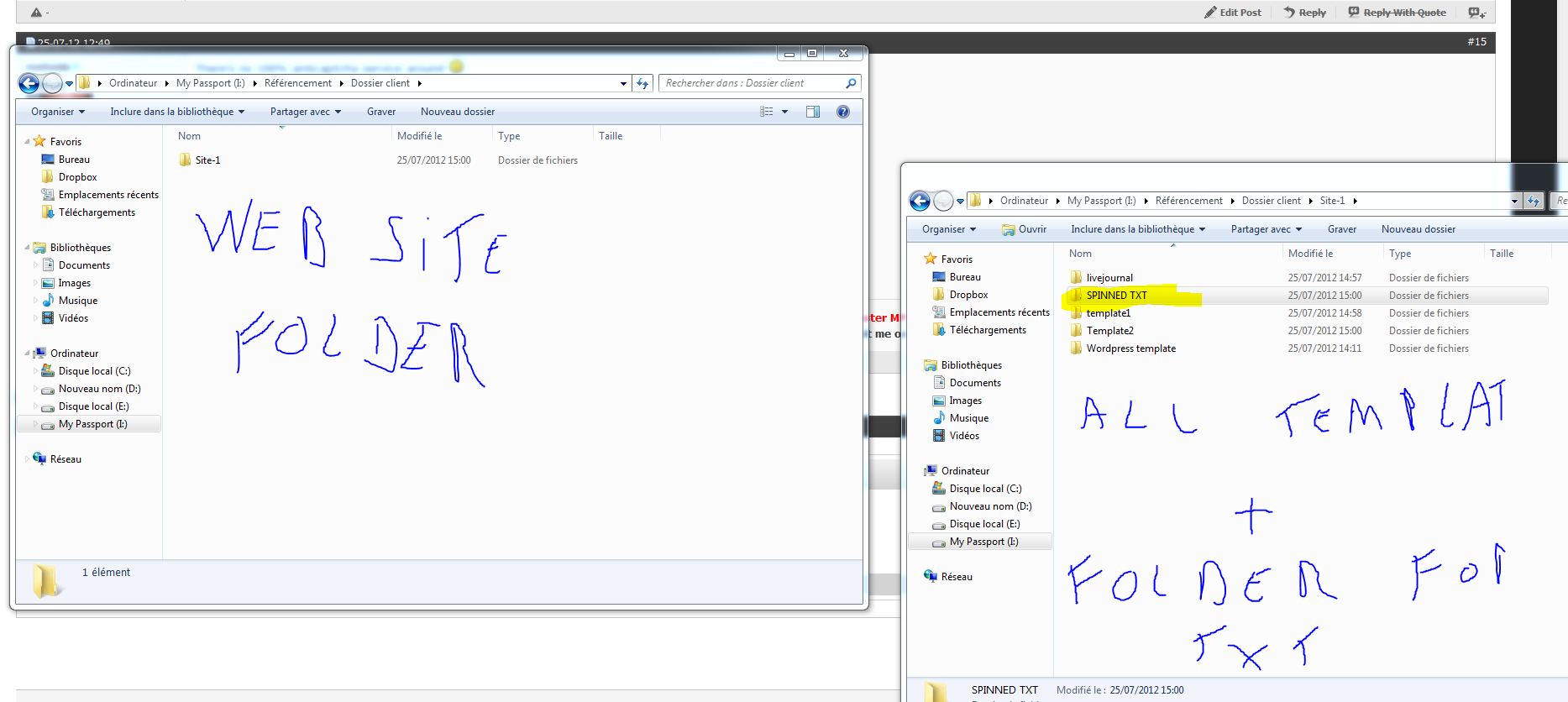This screenshot has width=1568, height=702.
Task: Open Vidéos library in Dossier client sidebar
Action: point(65,318)
